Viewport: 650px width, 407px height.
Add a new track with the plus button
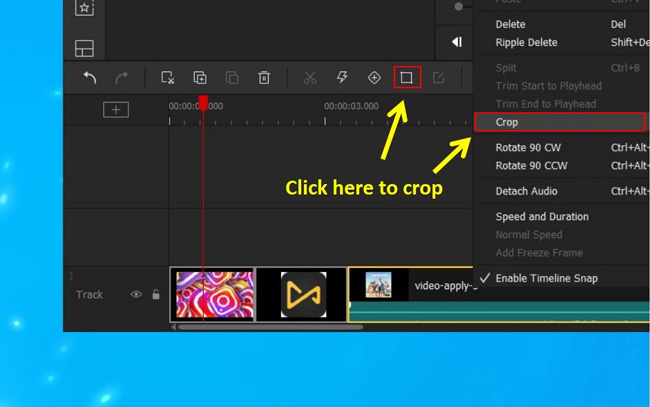(x=116, y=109)
